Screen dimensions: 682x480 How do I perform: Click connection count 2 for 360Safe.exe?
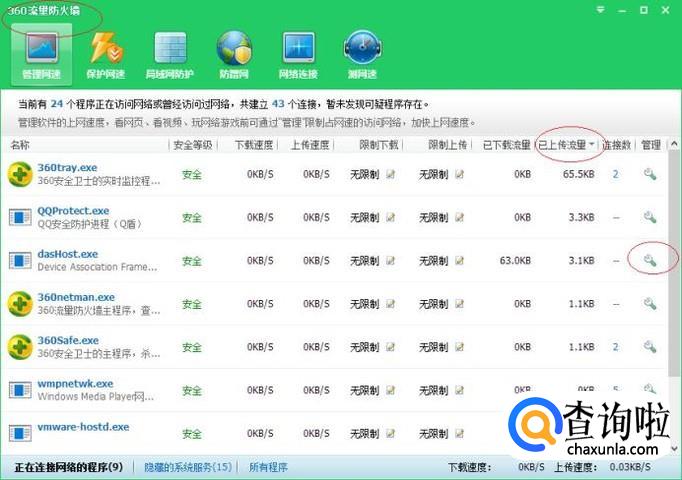coord(615,347)
